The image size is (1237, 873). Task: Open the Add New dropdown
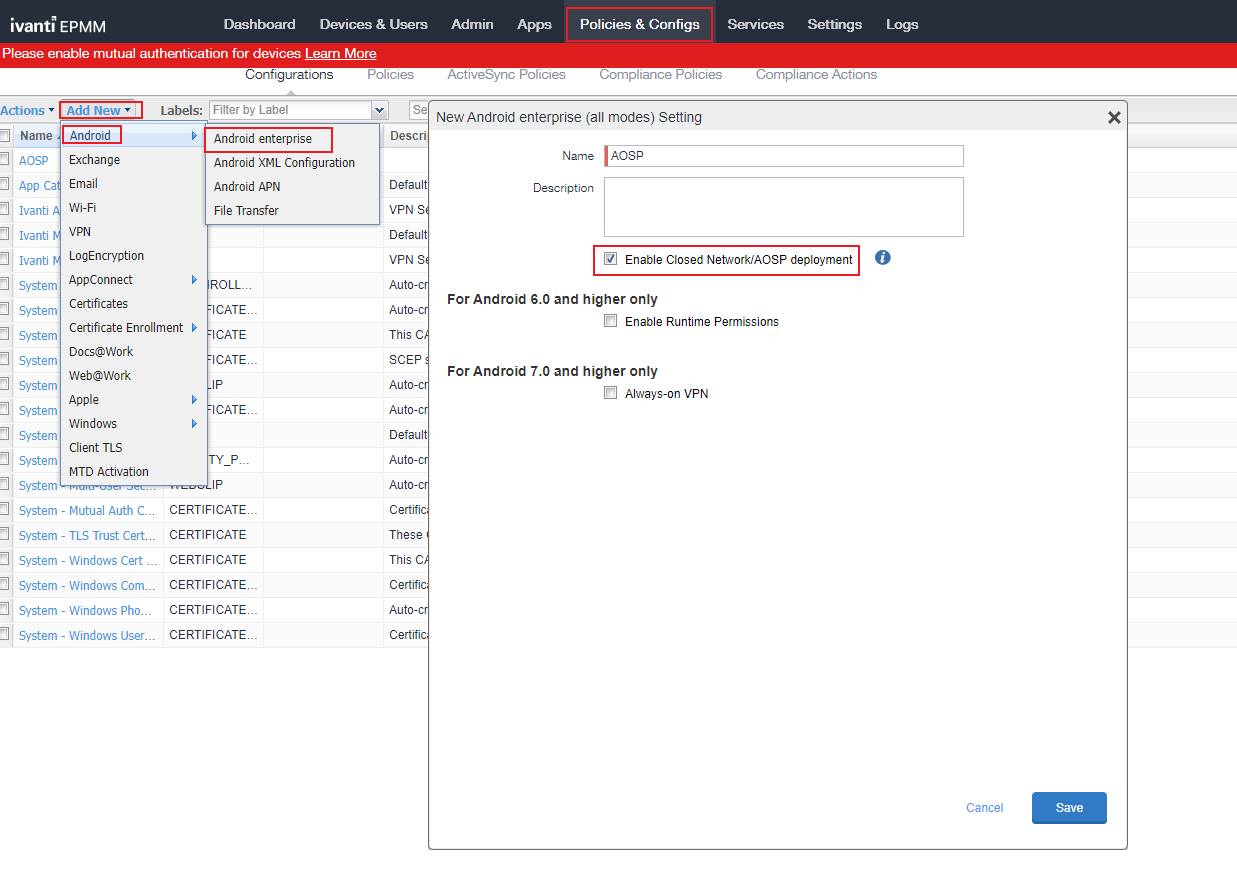[x=99, y=111]
